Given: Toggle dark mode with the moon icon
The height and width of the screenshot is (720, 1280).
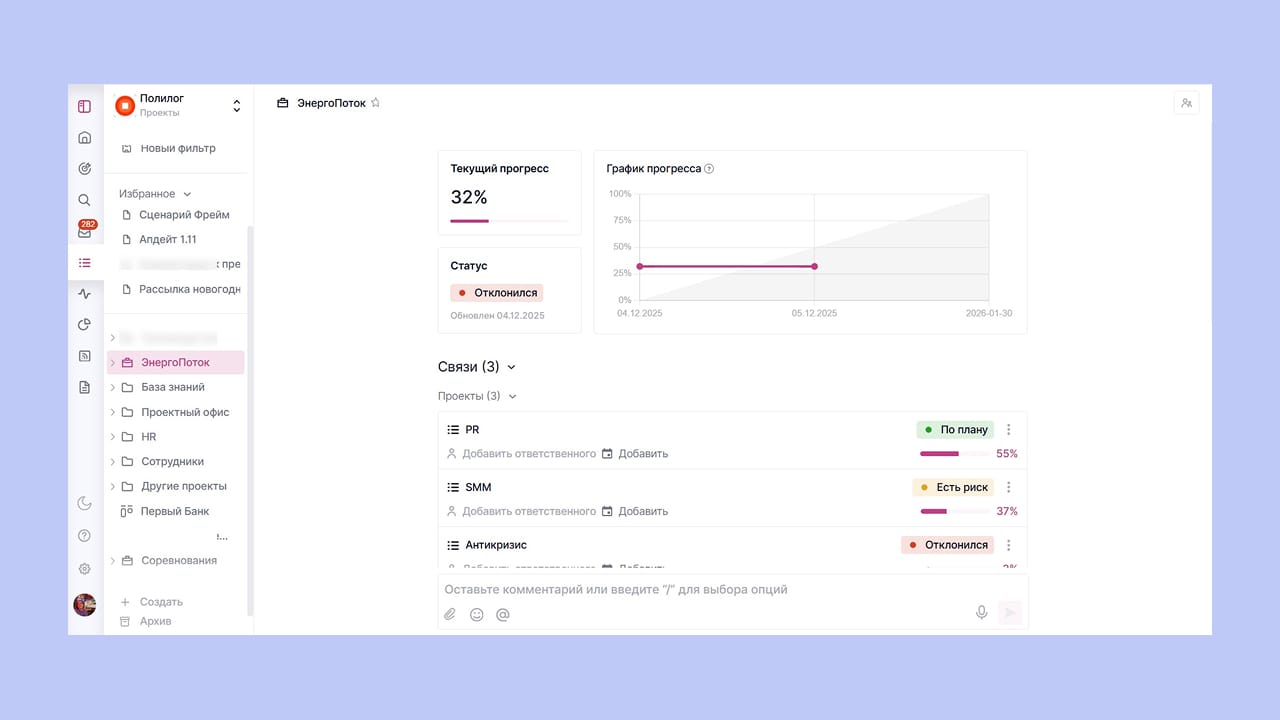Looking at the screenshot, I should (x=85, y=503).
